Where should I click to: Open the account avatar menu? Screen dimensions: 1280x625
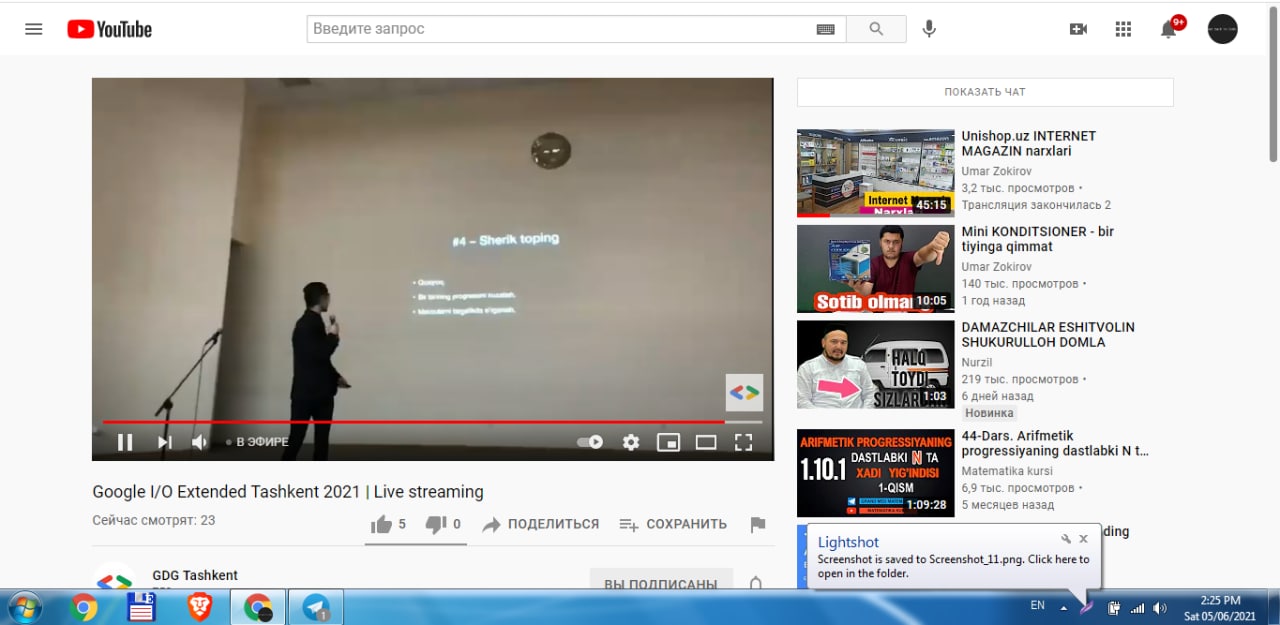pyautogui.click(x=1223, y=29)
